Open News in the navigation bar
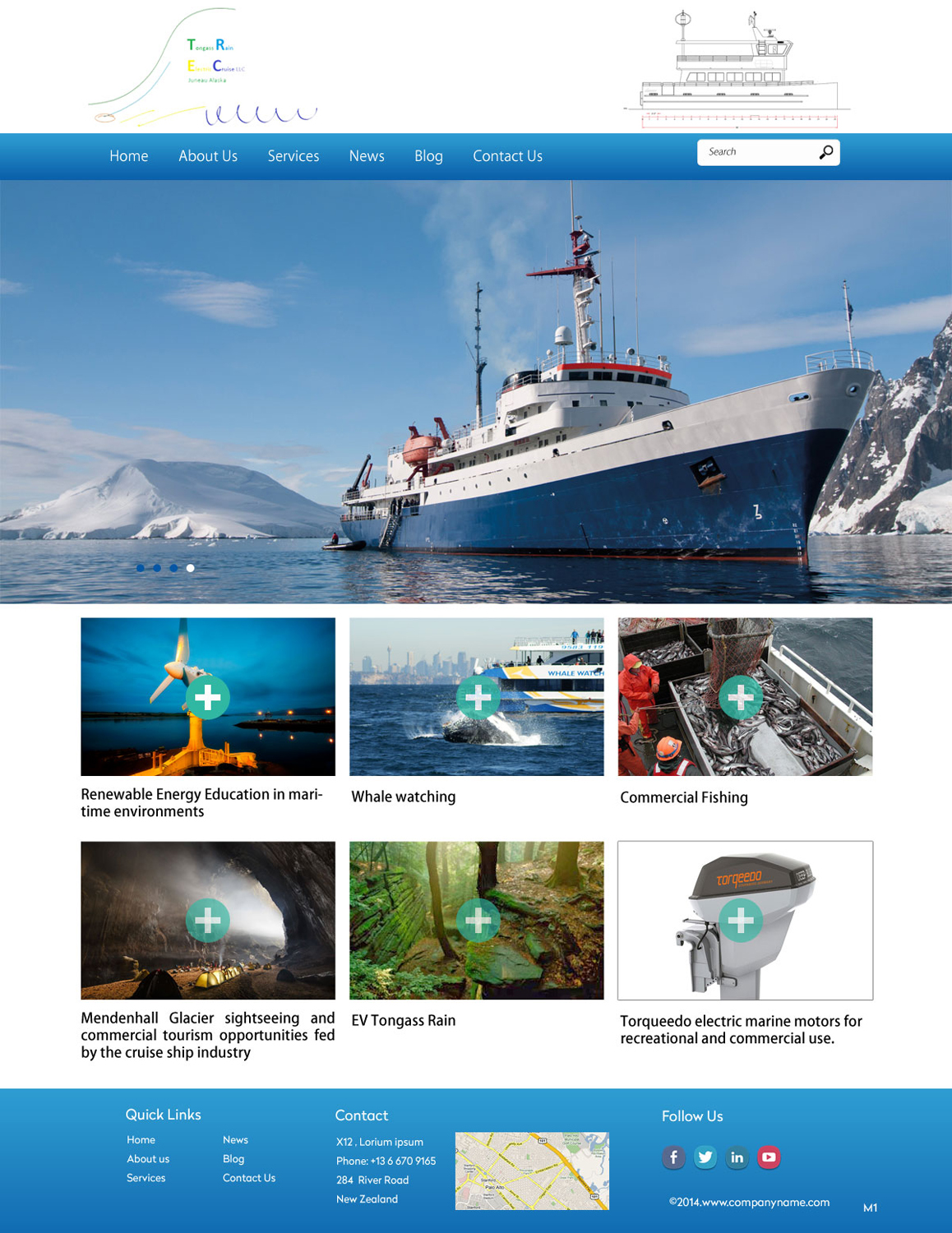Screen dimensions: 952x1233 point(367,156)
